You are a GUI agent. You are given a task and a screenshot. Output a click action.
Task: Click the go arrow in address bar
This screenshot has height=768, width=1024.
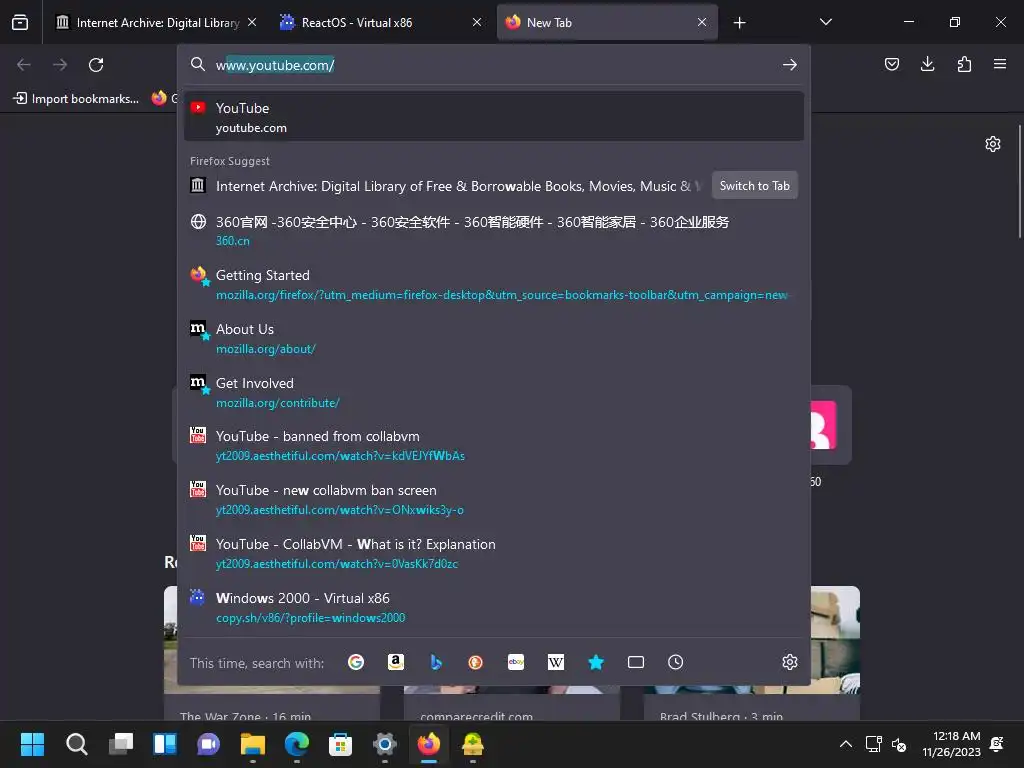790,65
